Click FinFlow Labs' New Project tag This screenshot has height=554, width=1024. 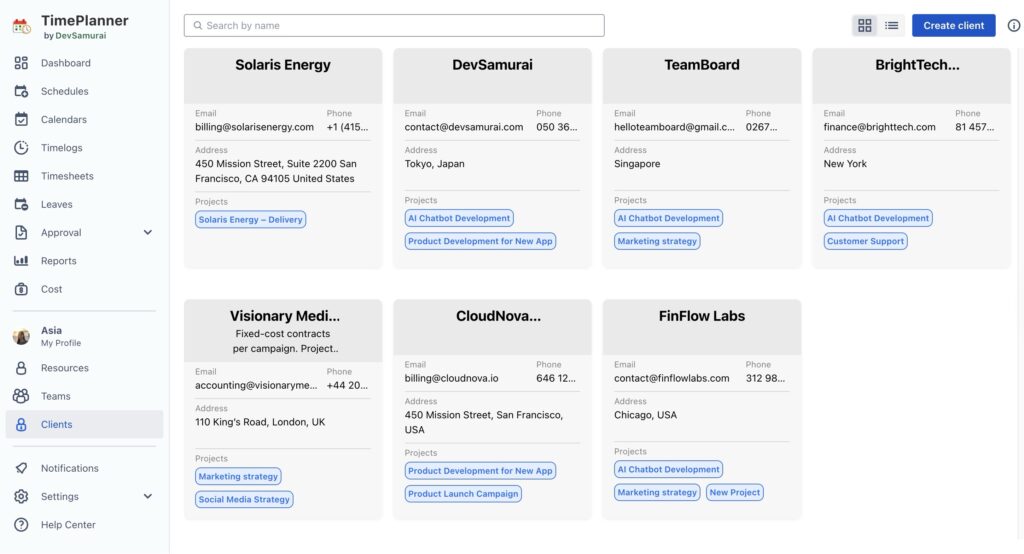pos(735,492)
